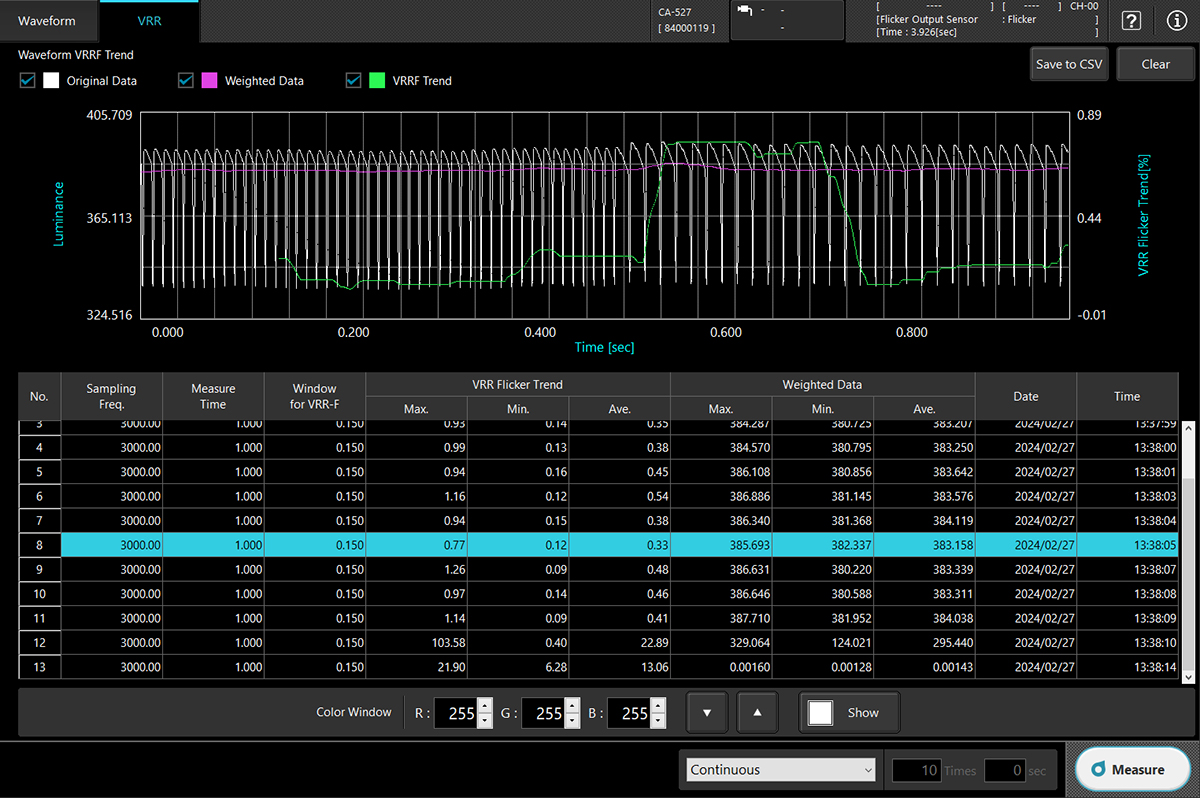The height and width of the screenshot is (798, 1200).
Task: Open the Continuous measurement mode dropdown
Action: click(780, 770)
